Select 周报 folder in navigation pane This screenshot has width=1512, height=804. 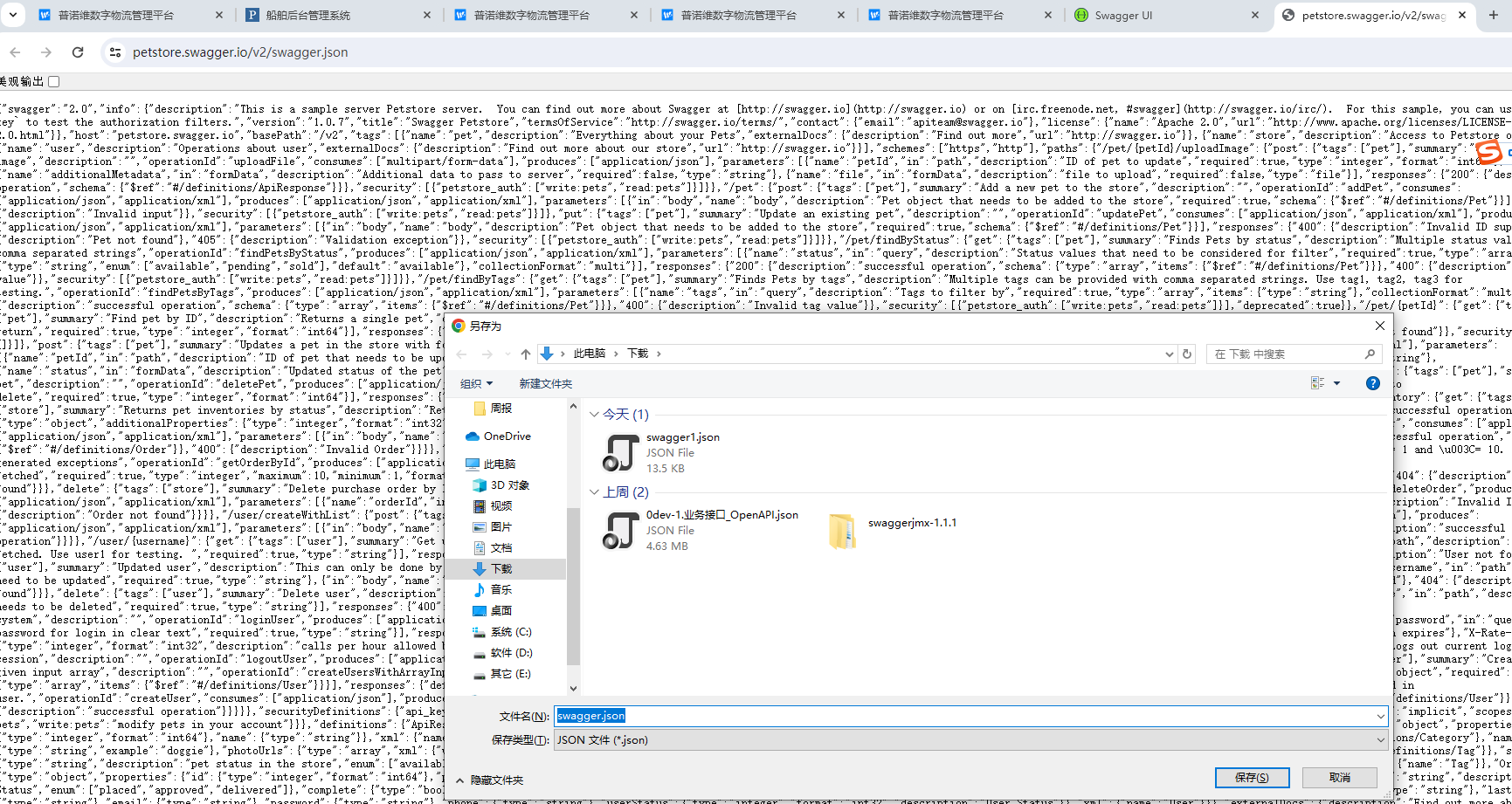click(501, 409)
